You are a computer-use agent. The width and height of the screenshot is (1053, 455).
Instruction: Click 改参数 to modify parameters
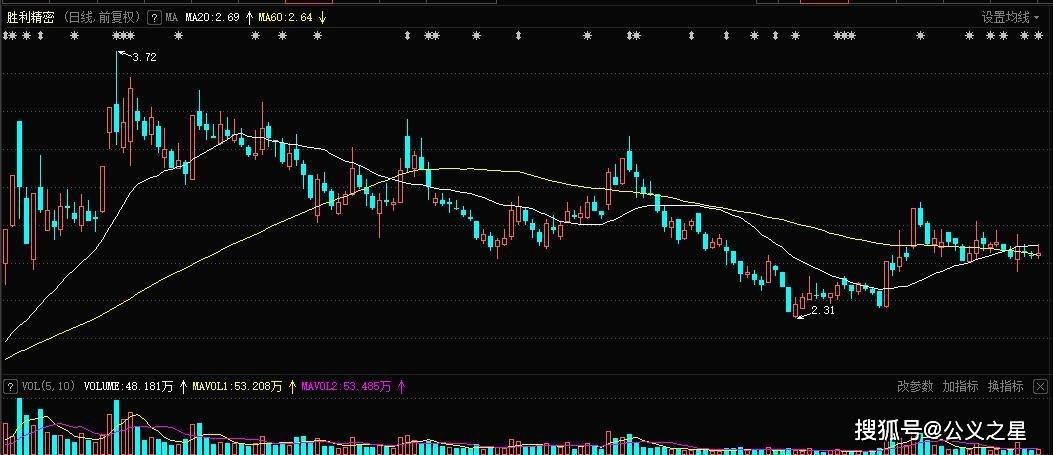click(915, 386)
